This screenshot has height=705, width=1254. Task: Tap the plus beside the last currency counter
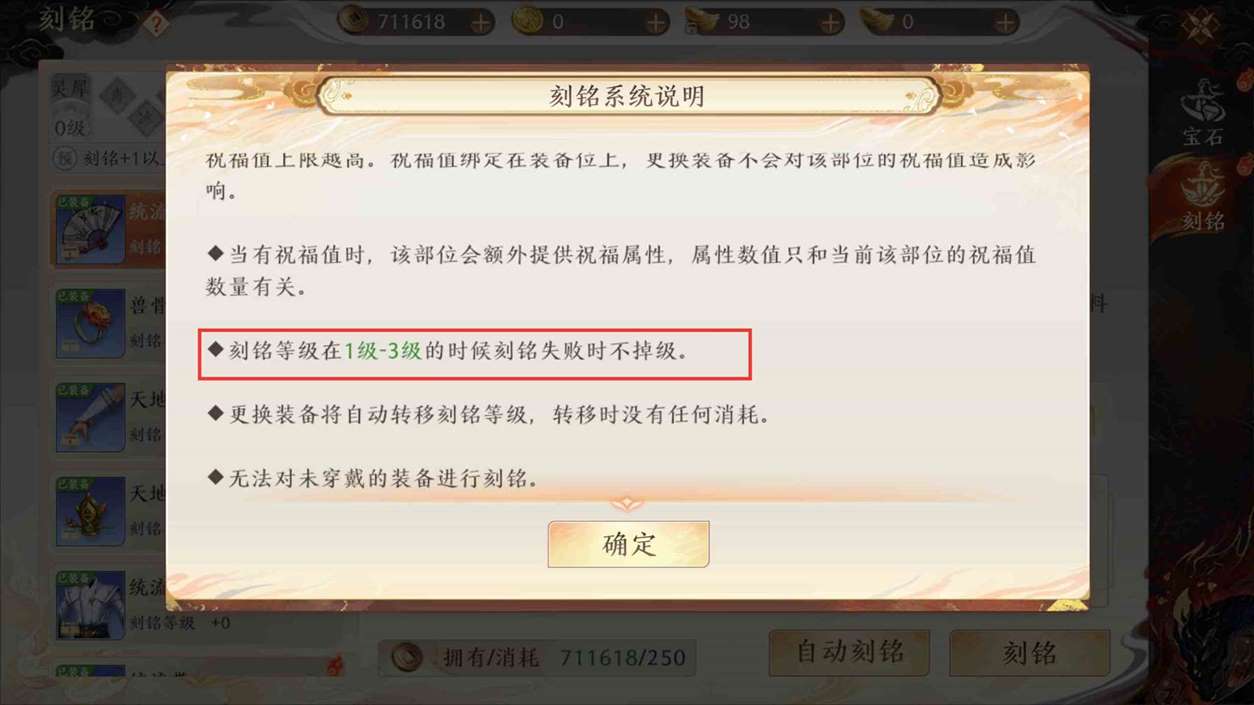(x=1004, y=22)
